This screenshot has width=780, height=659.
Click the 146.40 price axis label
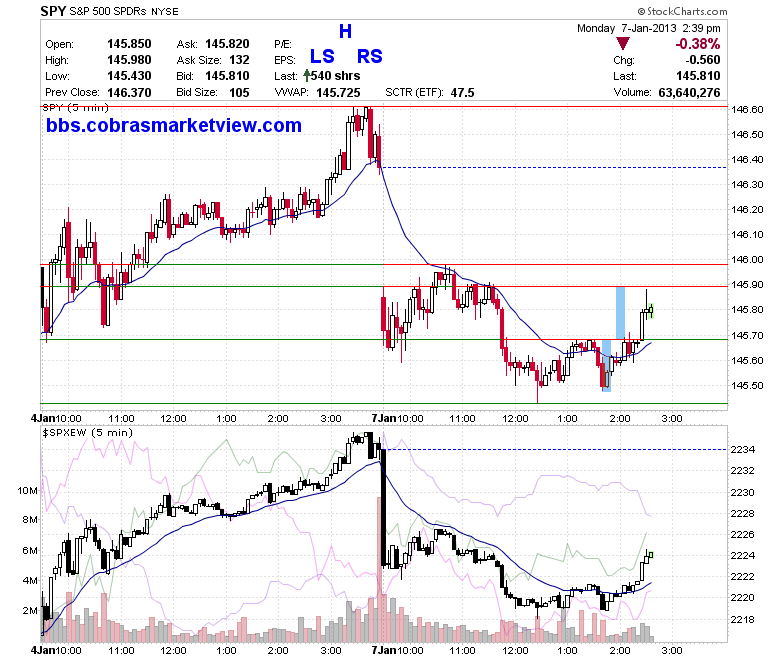pos(747,160)
